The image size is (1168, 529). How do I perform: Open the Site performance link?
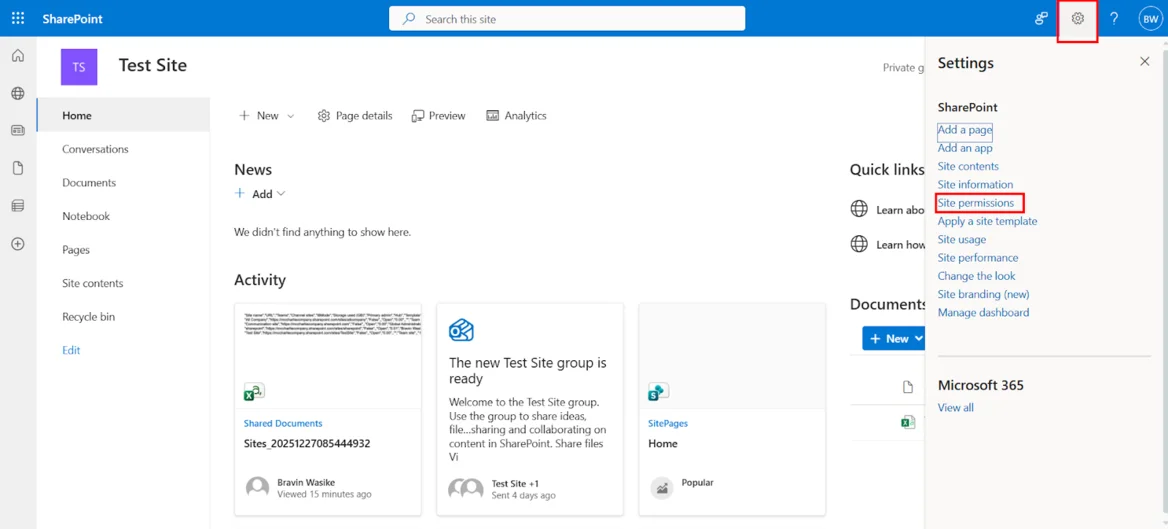[978, 258]
